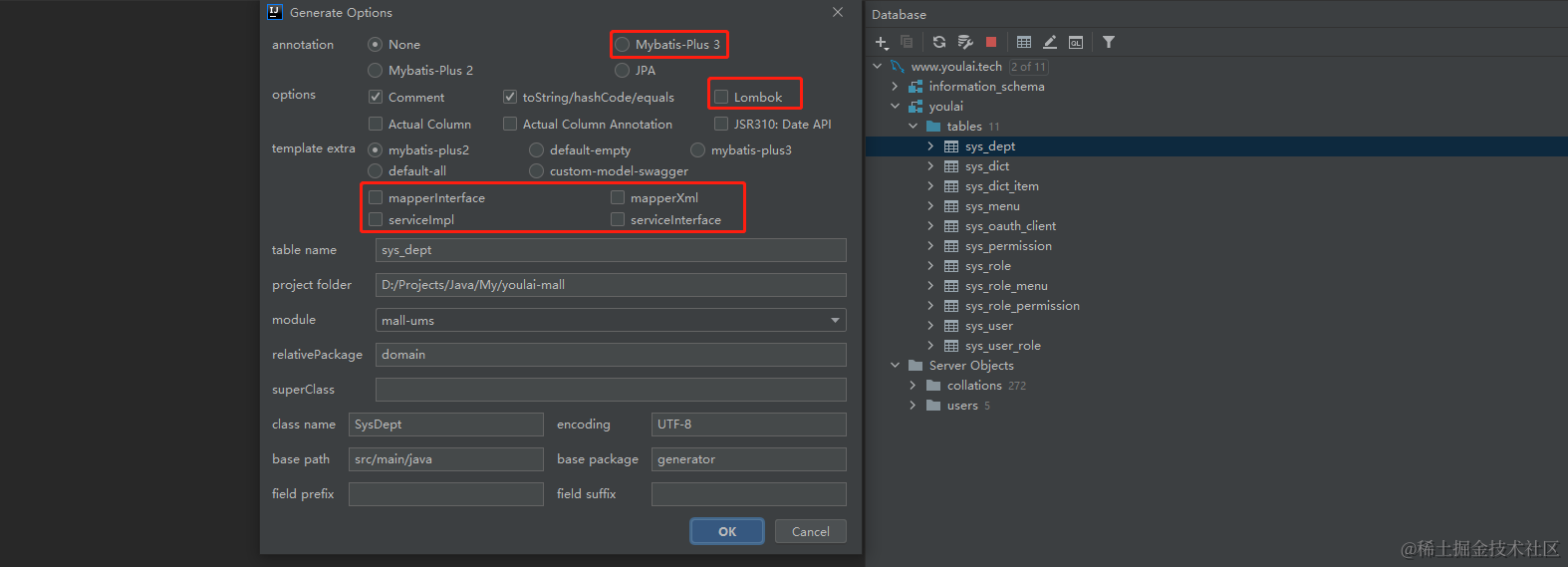Click the refresh icon in Database toolbar
1568x567 pixels.
(x=939, y=42)
